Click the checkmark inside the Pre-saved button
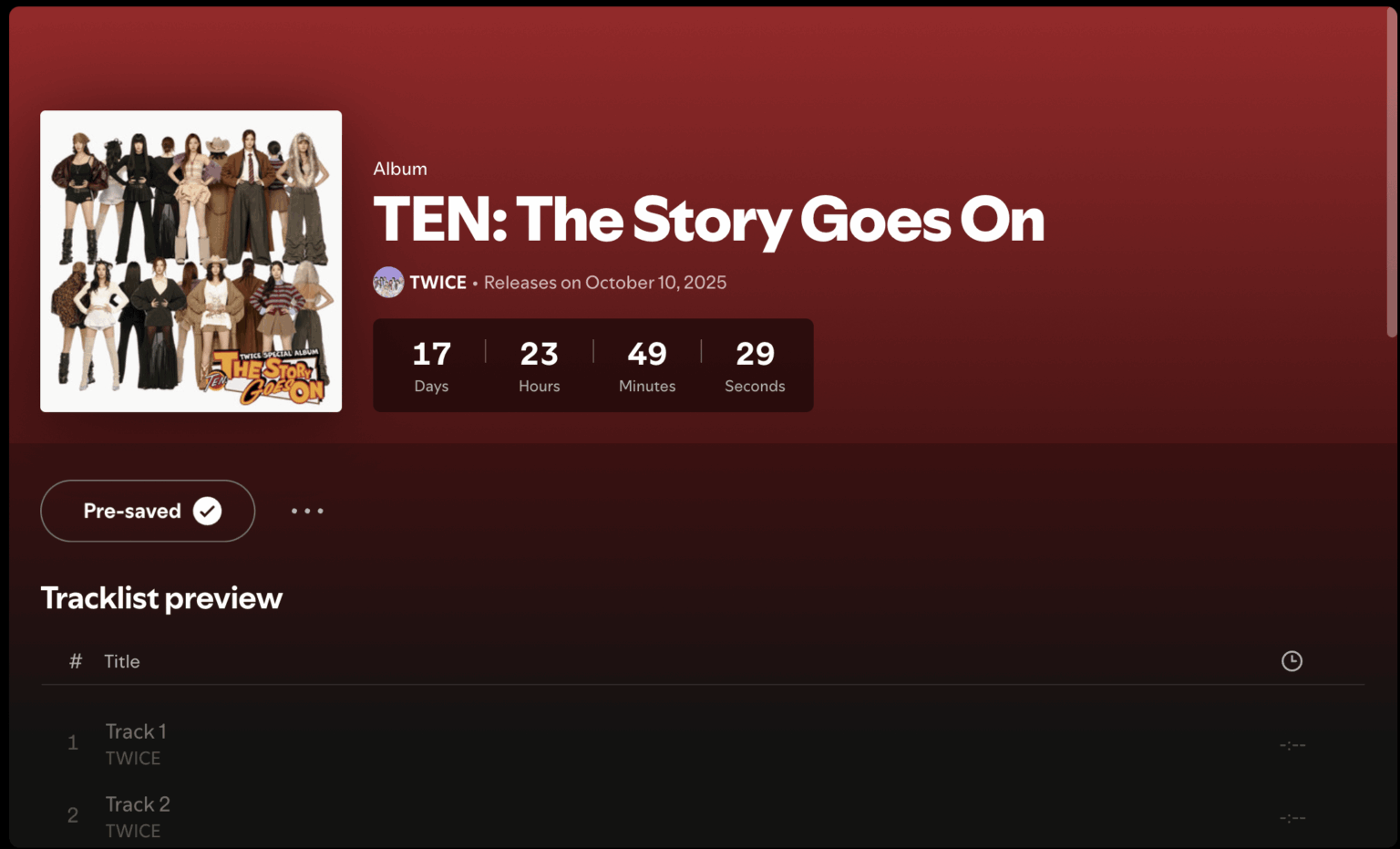1400x849 pixels. (208, 511)
